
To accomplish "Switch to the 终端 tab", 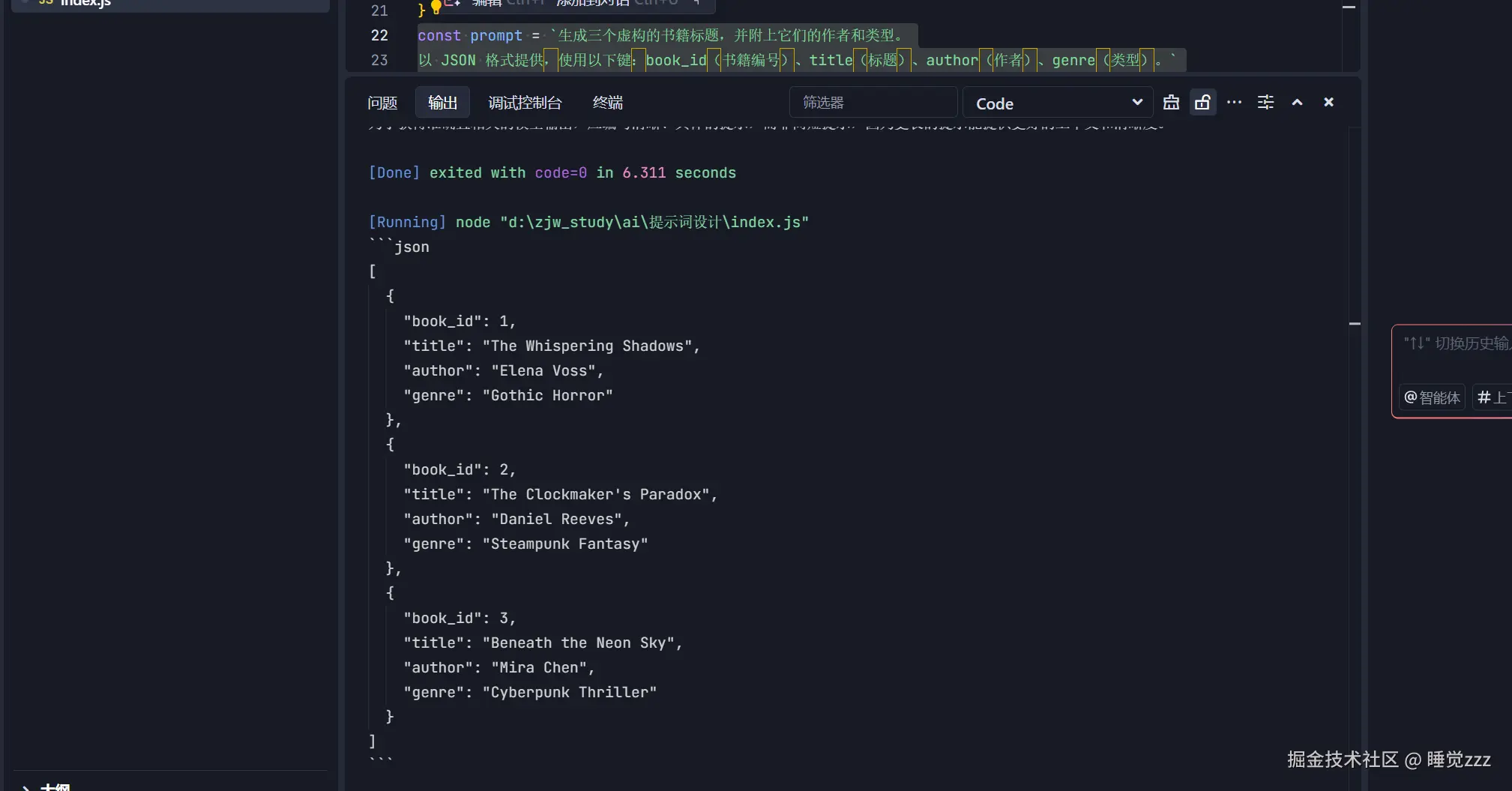I will pyautogui.click(x=607, y=103).
